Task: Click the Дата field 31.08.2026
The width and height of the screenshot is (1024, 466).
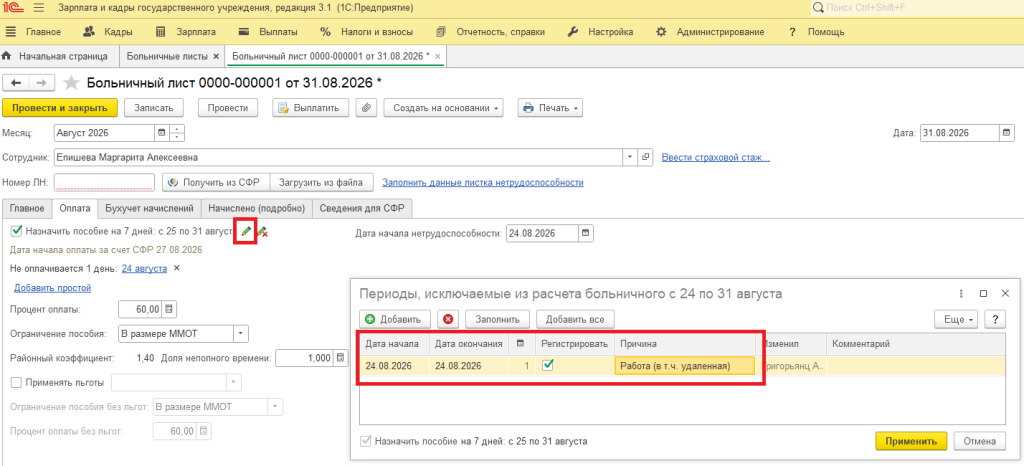Action: pyautogui.click(x=959, y=132)
